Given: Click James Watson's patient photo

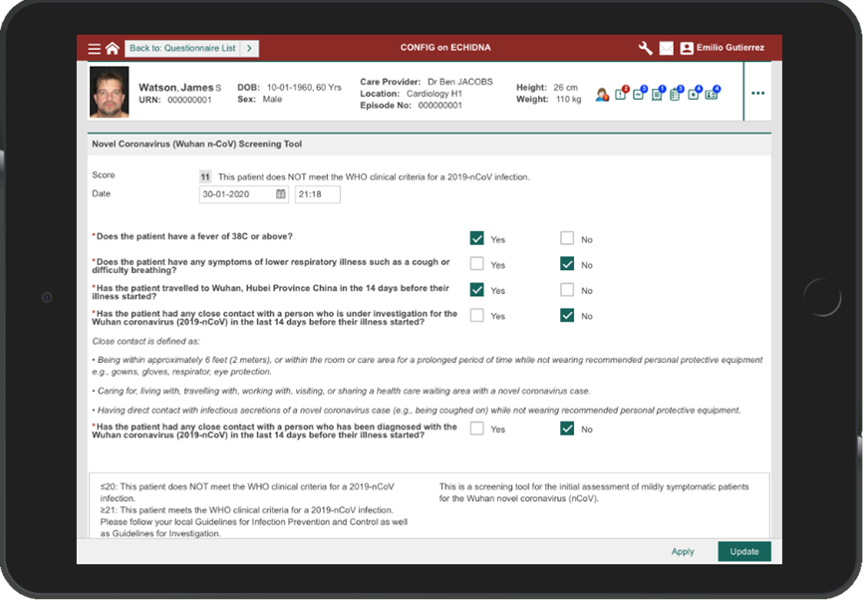Looking at the screenshot, I should 109,92.
